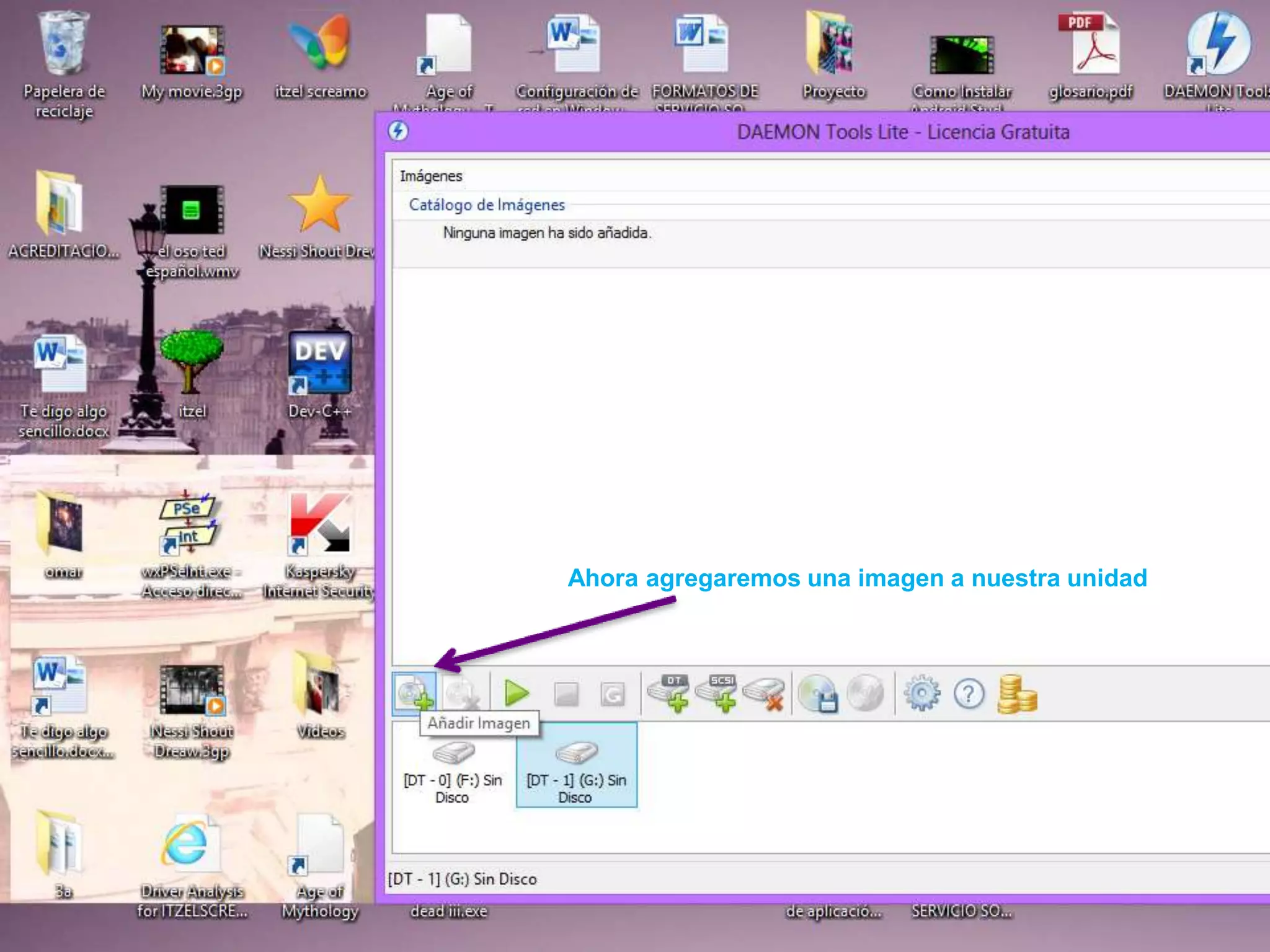This screenshot has height=952, width=1270.
Task: Select virtual drive [DT - 1] (G:) Sin Disco
Action: tap(577, 765)
